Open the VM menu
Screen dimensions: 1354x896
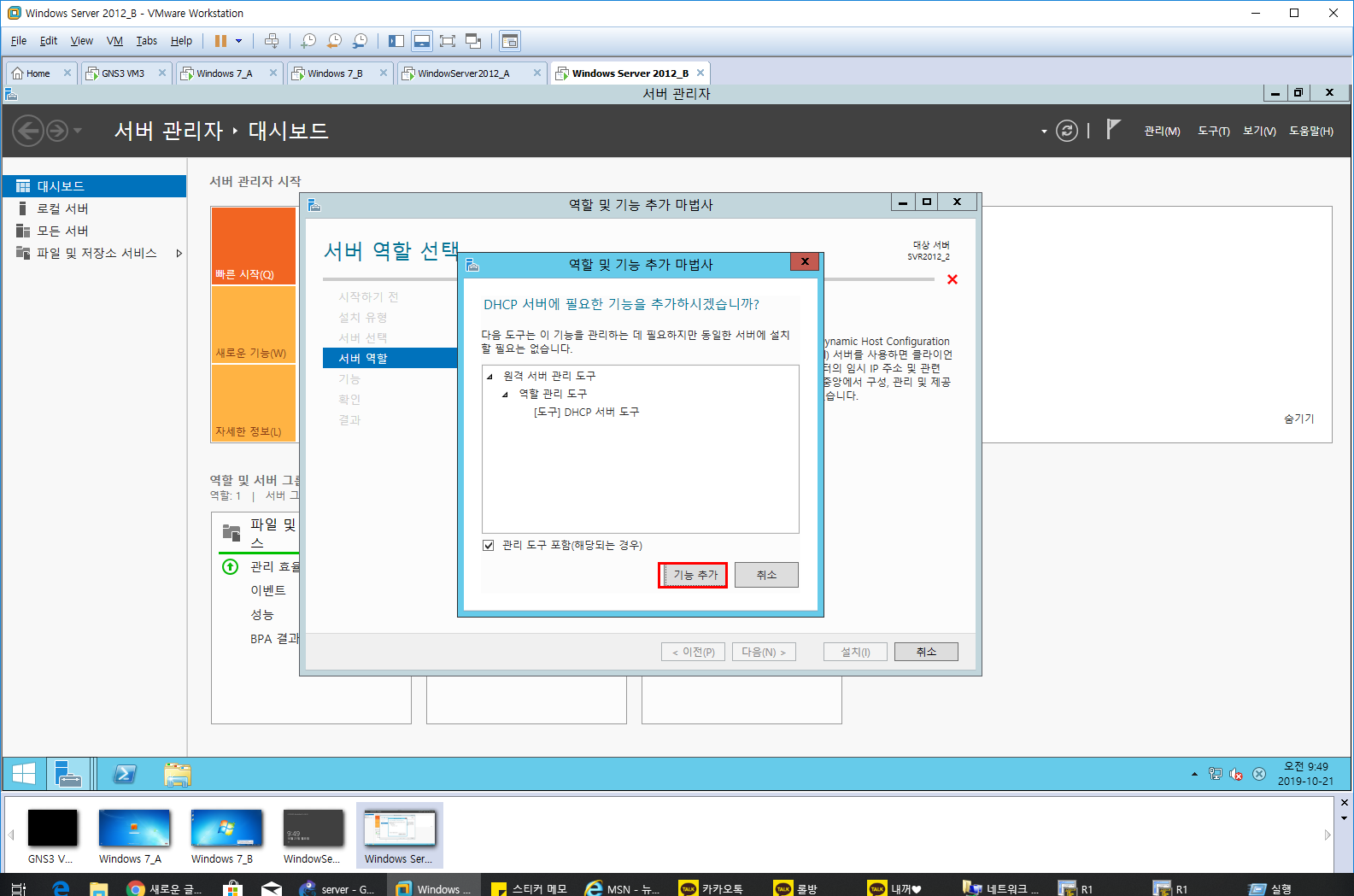pos(114,41)
